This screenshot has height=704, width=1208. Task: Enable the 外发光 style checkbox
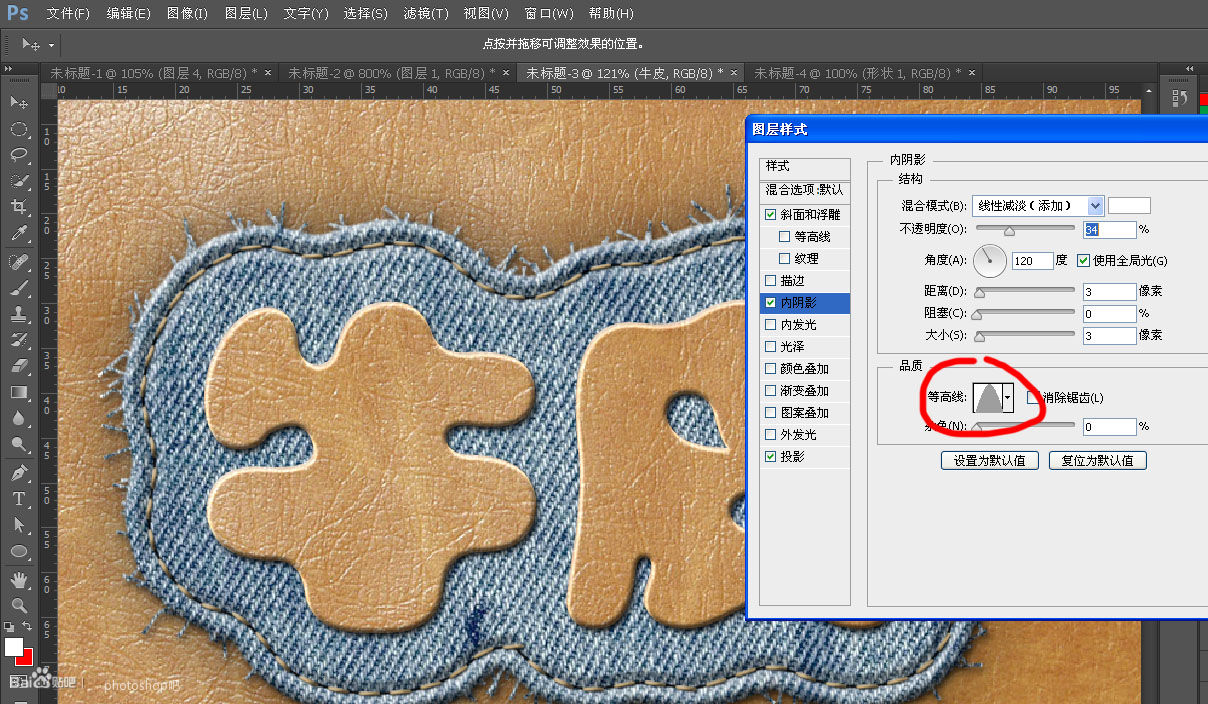coord(770,434)
